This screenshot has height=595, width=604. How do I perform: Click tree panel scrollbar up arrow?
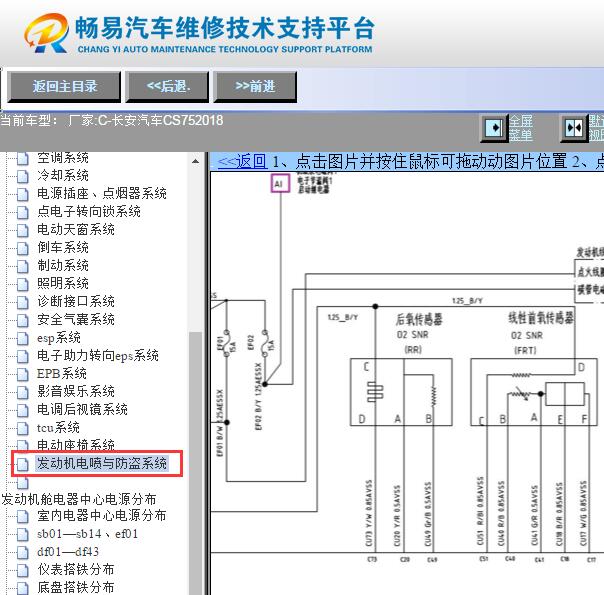[195, 161]
